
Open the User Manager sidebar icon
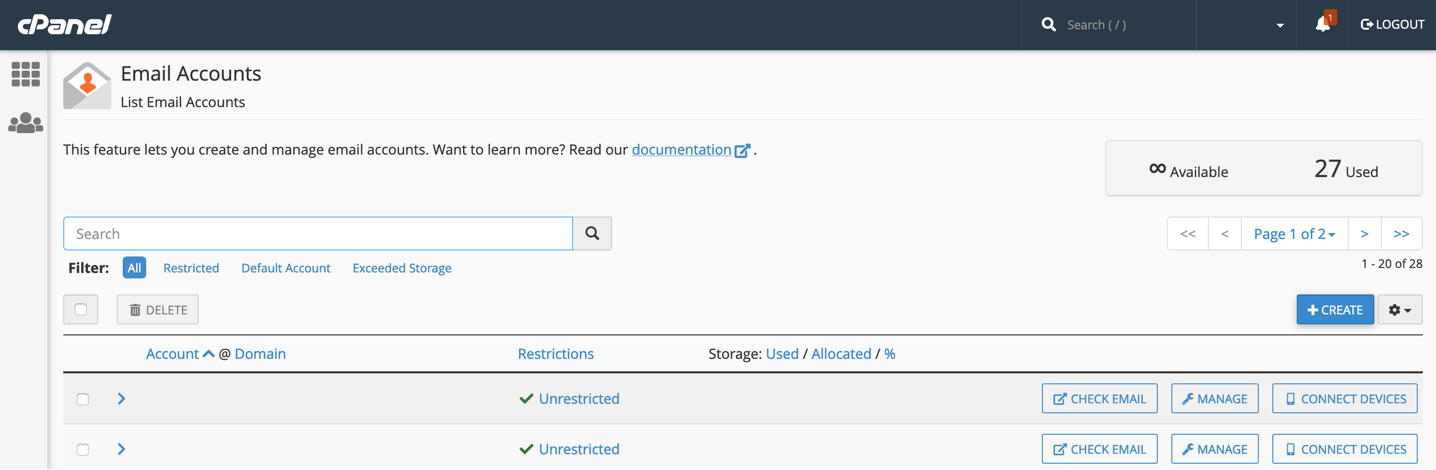(26, 124)
